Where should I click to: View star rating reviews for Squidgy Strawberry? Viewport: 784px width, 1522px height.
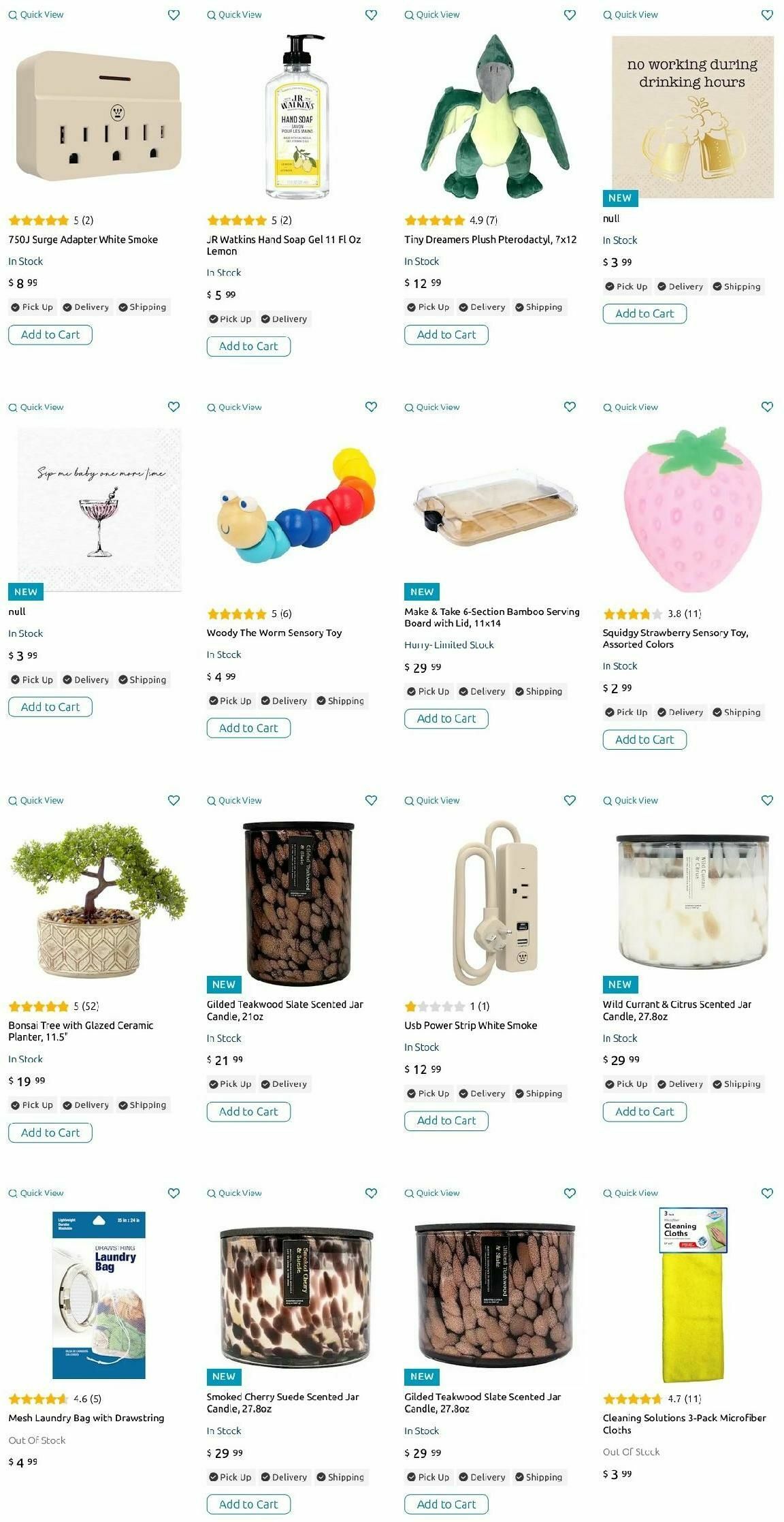pyautogui.click(x=652, y=614)
